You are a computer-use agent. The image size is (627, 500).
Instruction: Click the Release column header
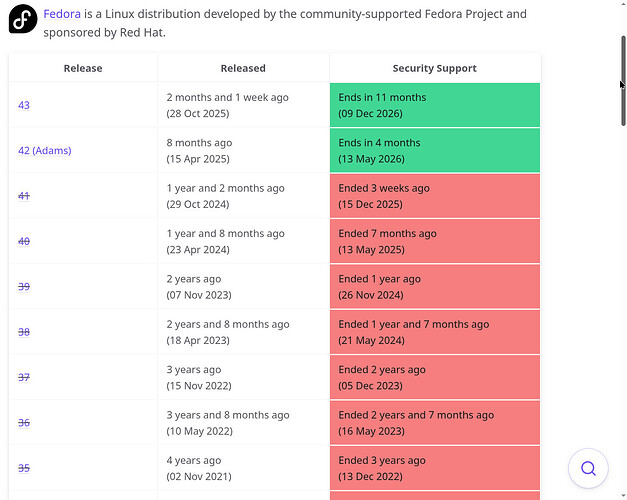coord(83,68)
